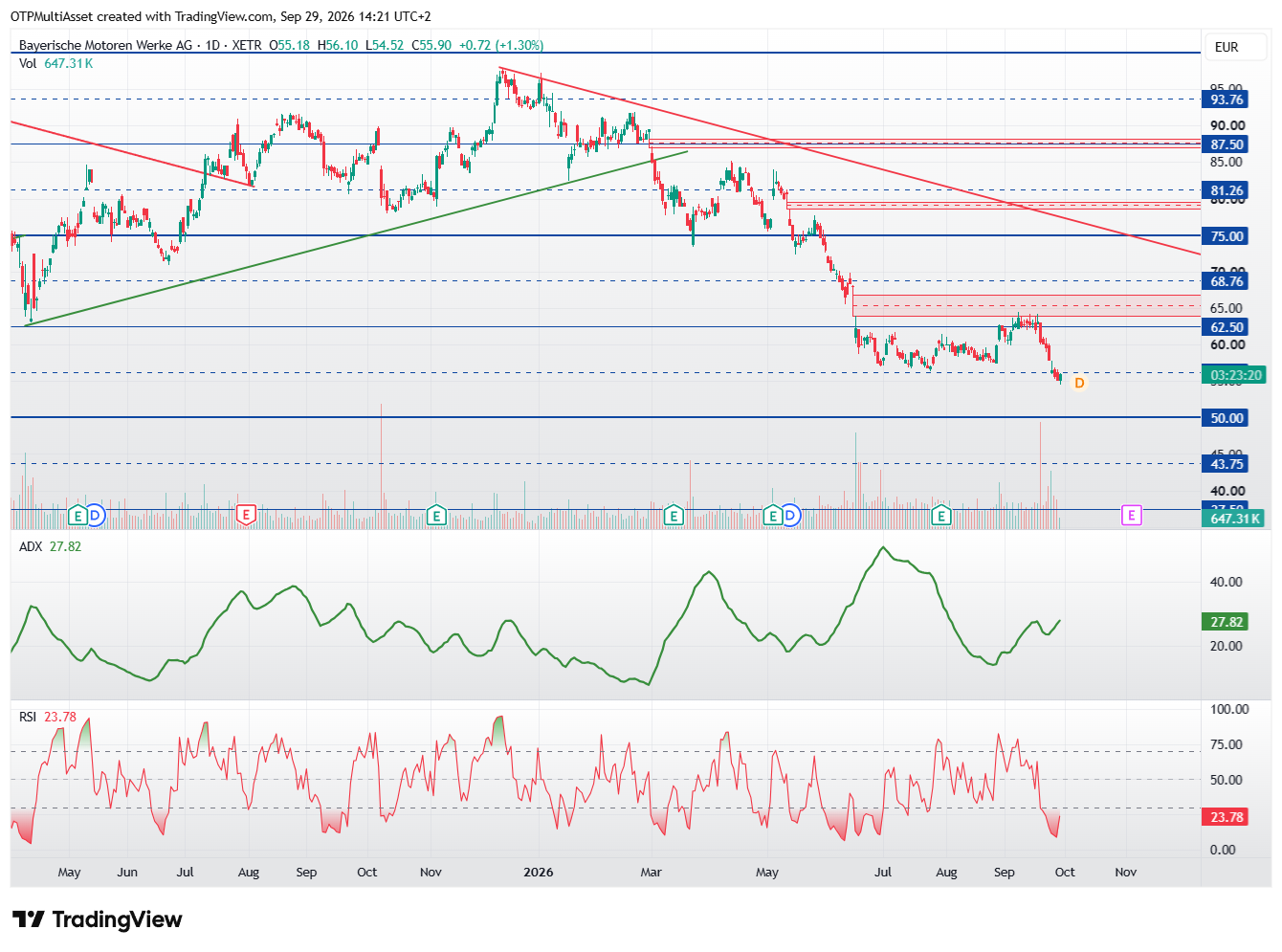
Task: Click the 100.00 label on the RSI scale
Action: [x=1229, y=709]
